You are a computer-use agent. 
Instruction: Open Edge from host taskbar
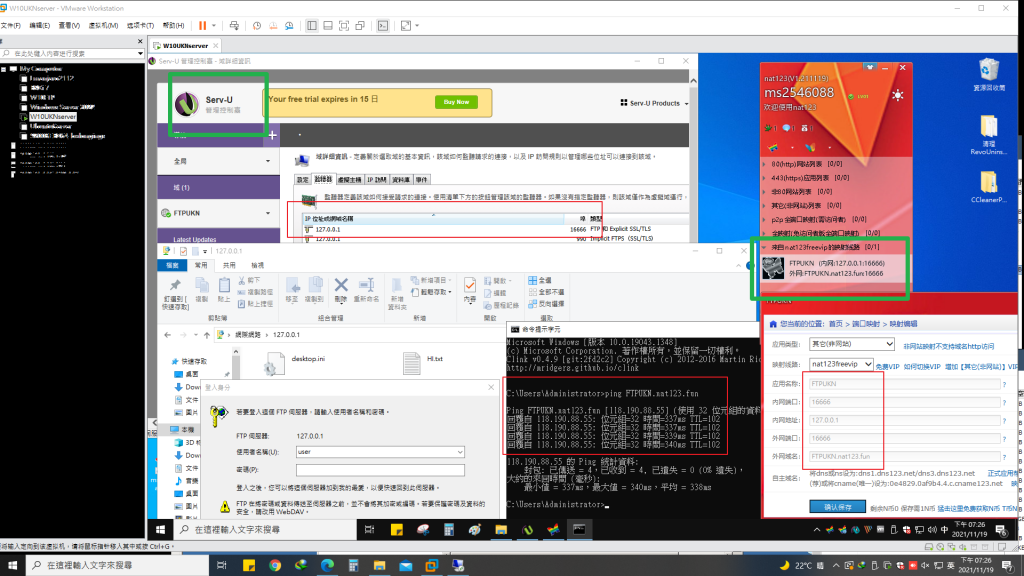coord(327,566)
